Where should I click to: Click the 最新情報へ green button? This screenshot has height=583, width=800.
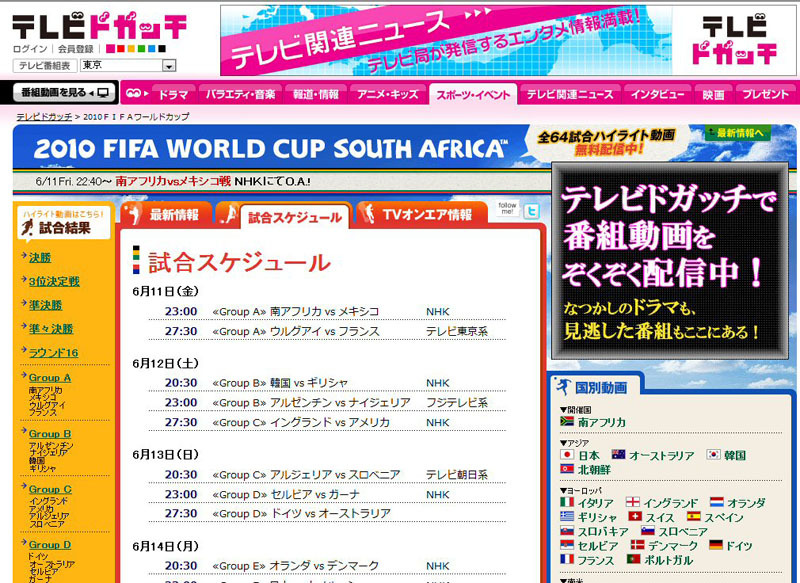click(x=738, y=133)
